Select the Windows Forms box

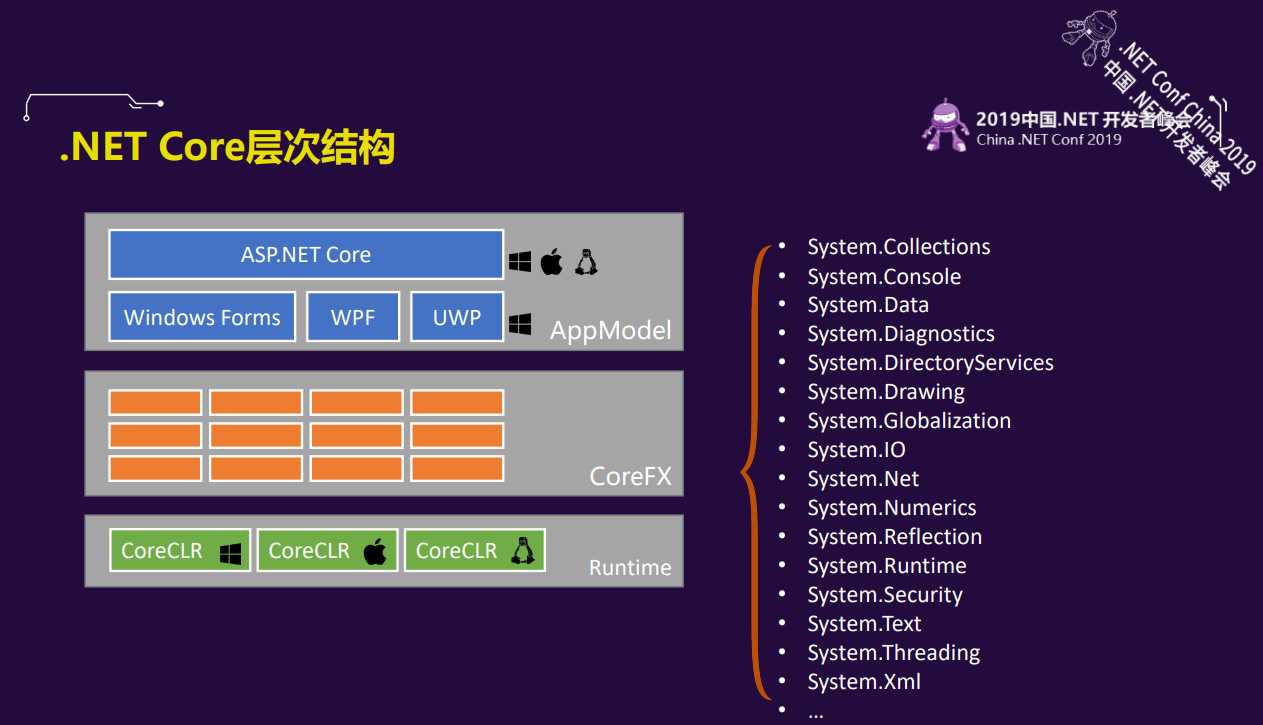click(x=202, y=317)
